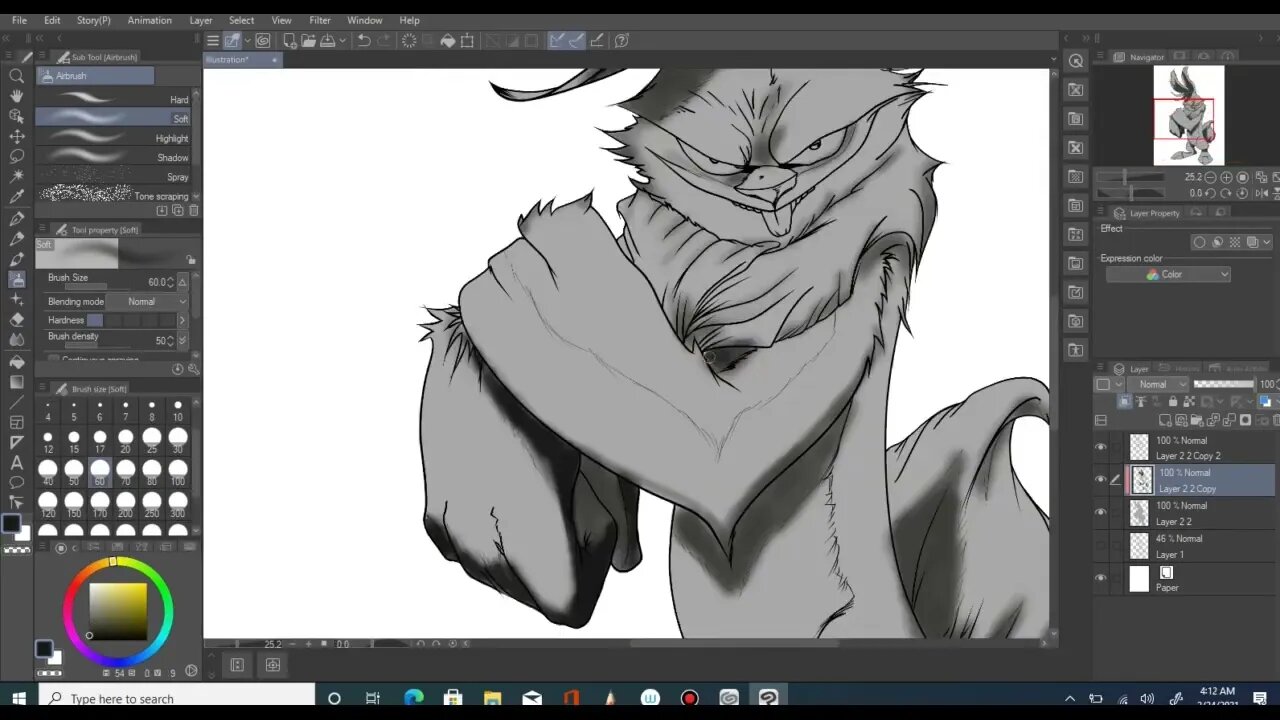Select the Hard airbrush sub tool
Screen dimensions: 1280x720
point(114,98)
